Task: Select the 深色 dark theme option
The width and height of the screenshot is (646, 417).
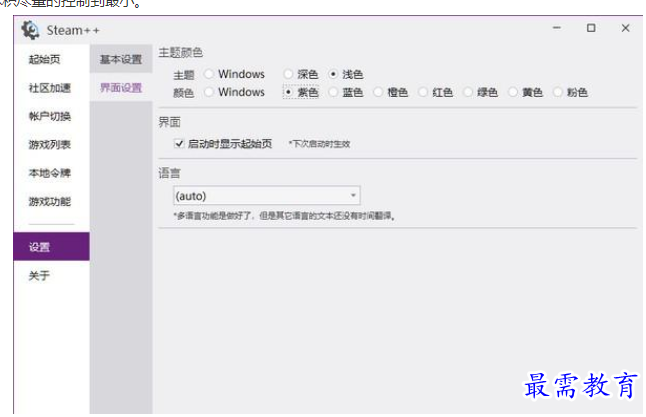Action: click(301, 74)
